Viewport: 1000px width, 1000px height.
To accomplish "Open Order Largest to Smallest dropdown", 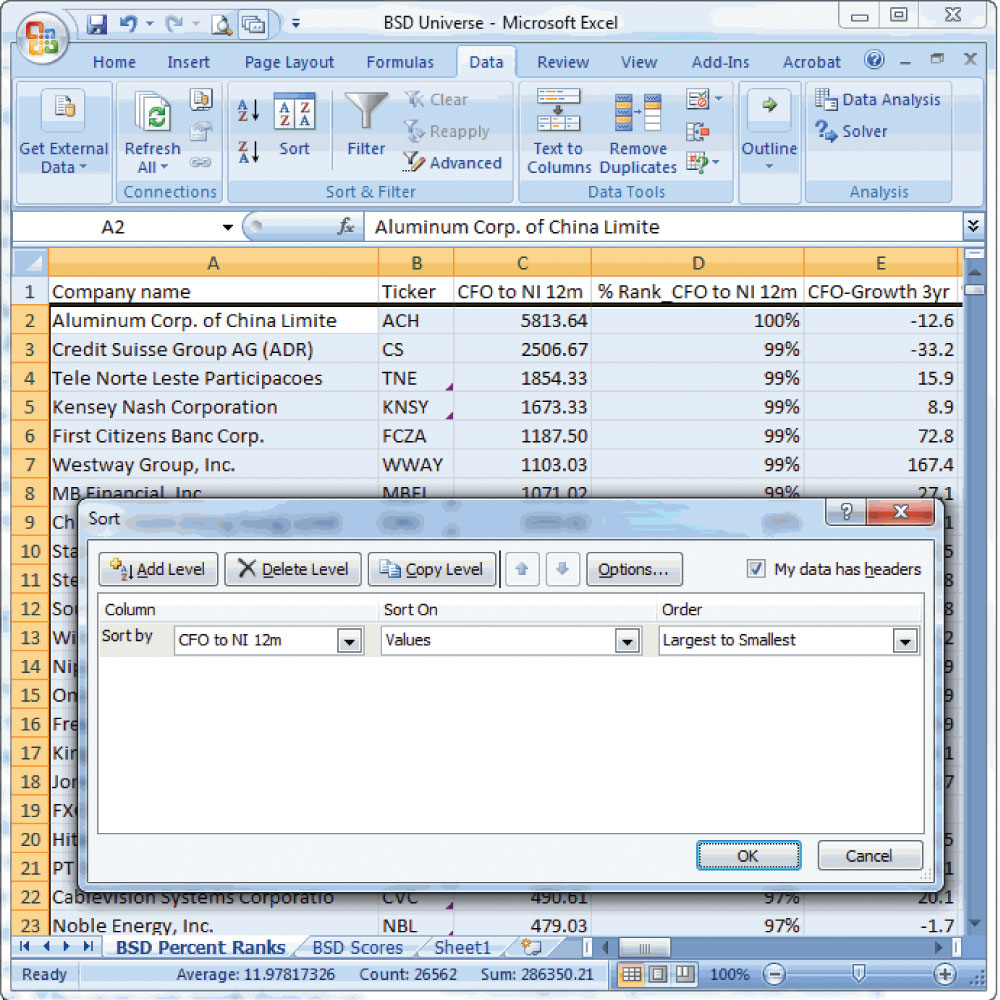I will (x=905, y=641).
